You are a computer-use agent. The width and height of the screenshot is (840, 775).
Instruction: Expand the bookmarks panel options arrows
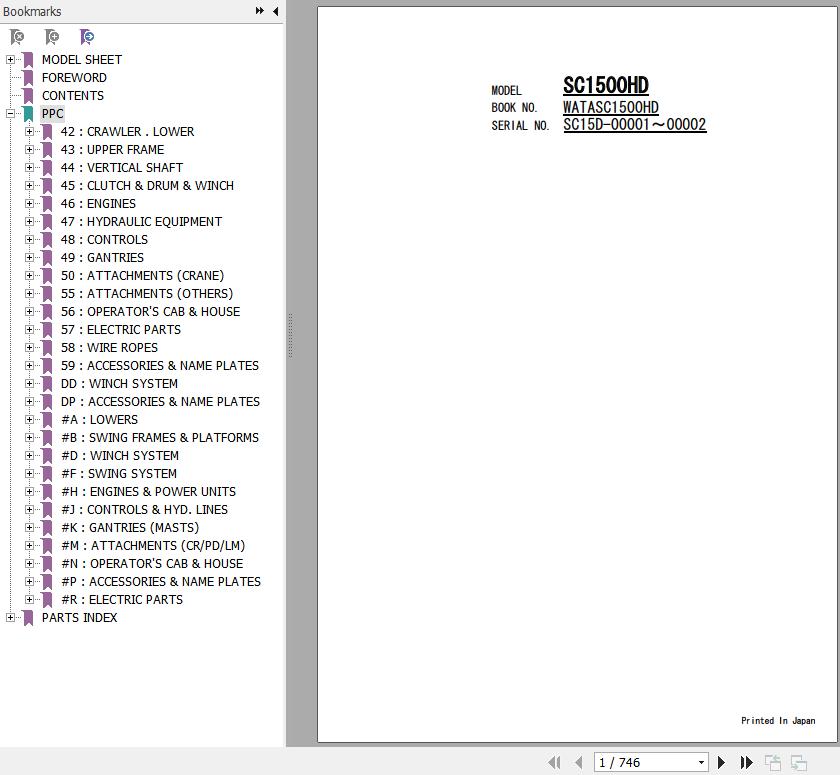point(260,11)
